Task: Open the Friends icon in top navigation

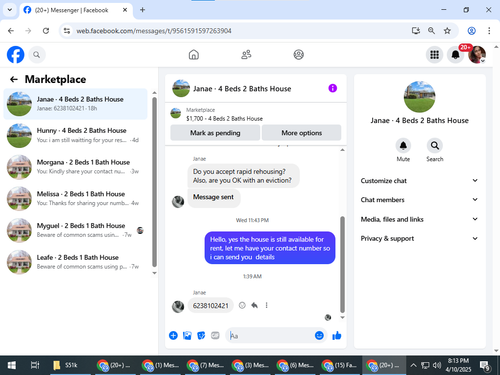Action: pos(246,55)
